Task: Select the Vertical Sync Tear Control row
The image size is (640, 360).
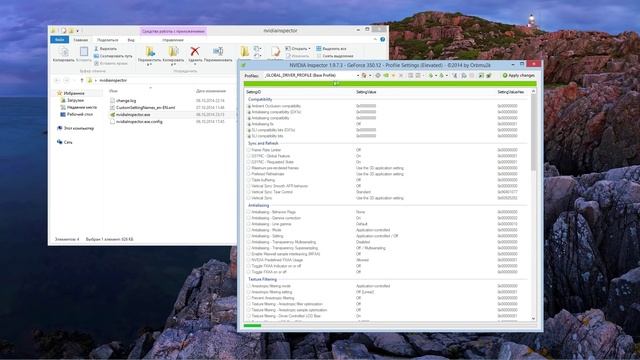Action: (387, 192)
